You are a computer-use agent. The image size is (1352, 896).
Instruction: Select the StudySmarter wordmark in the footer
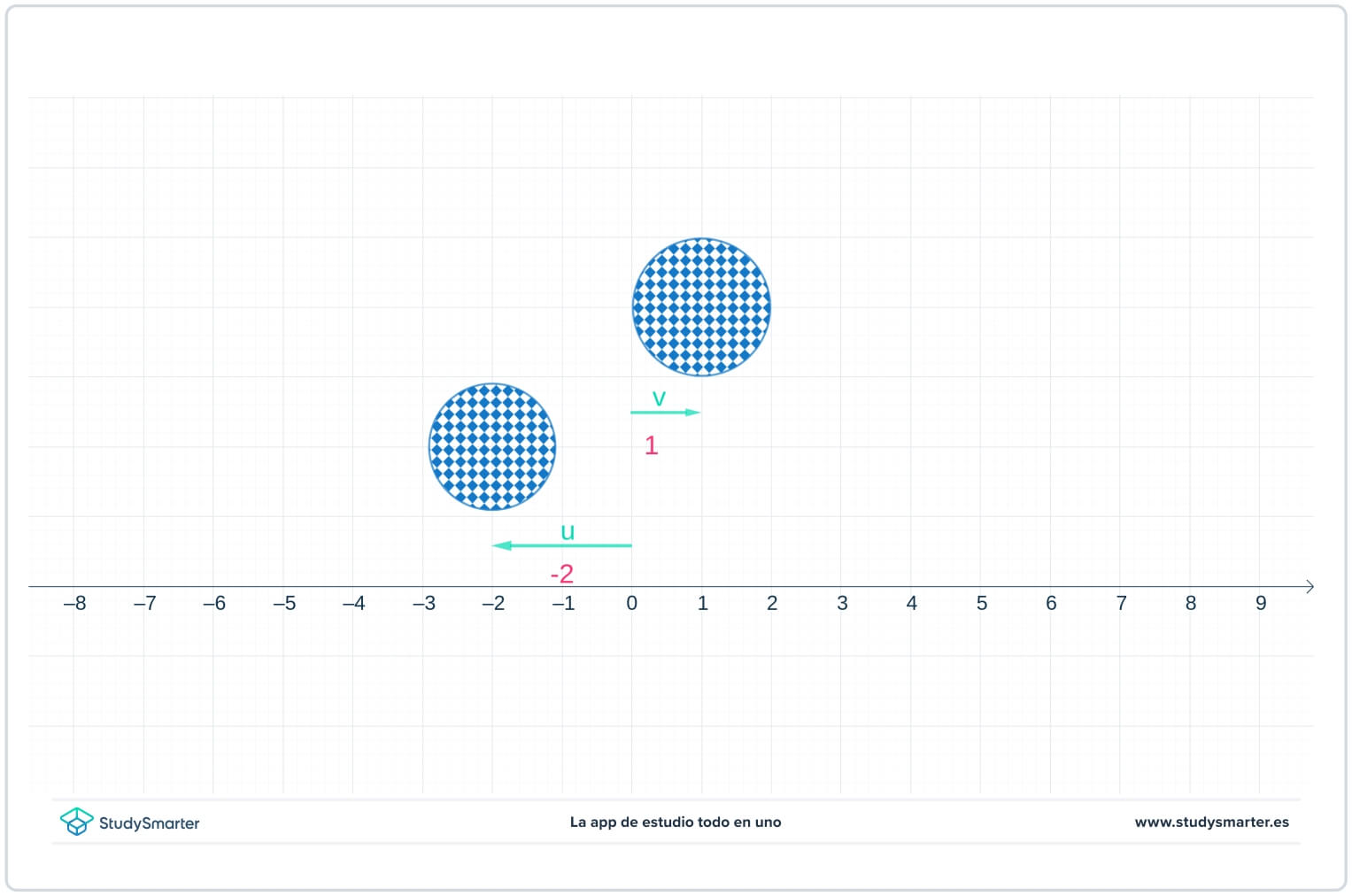tap(148, 823)
